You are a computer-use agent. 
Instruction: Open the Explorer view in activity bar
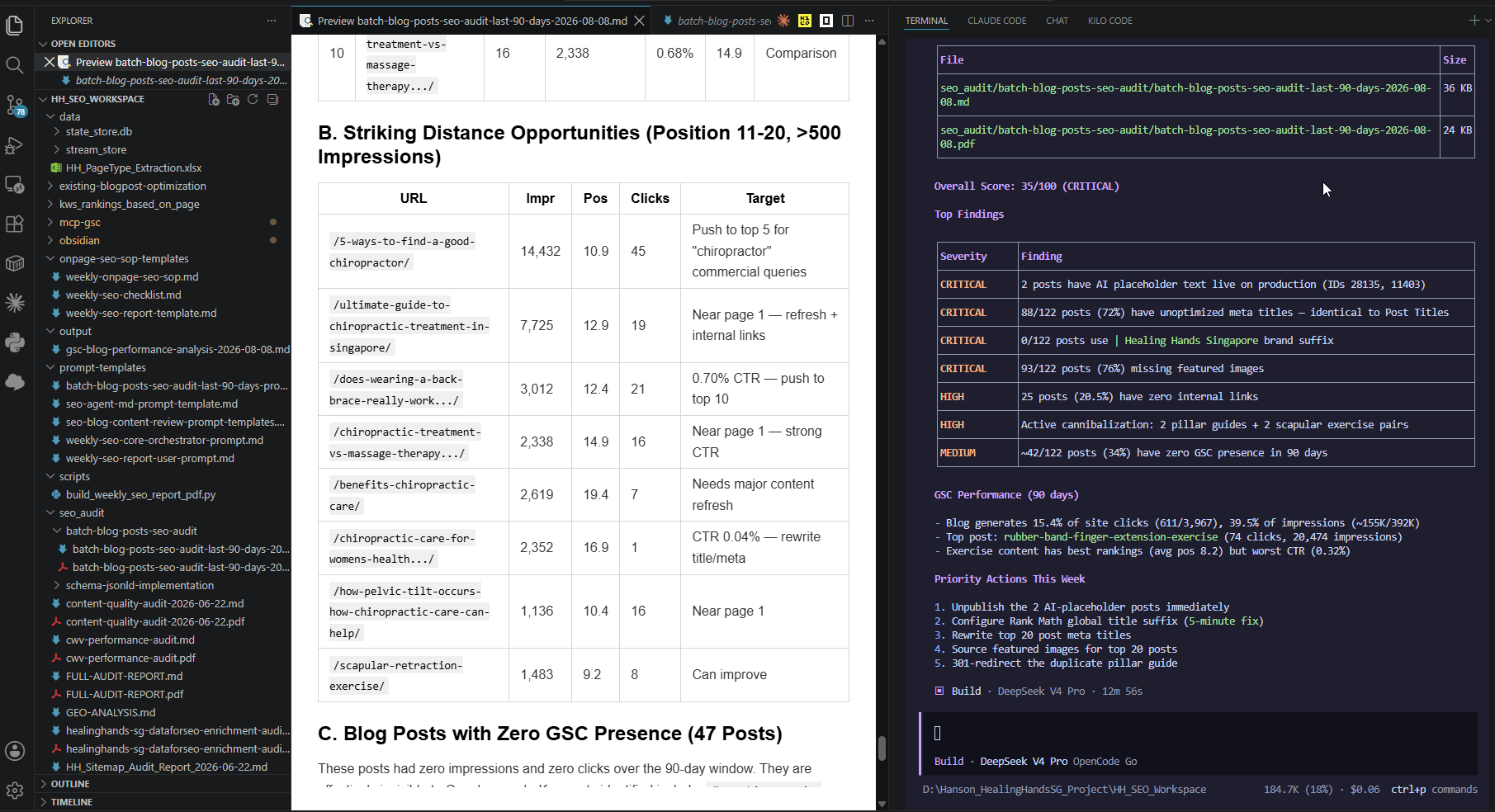point(15,26)
